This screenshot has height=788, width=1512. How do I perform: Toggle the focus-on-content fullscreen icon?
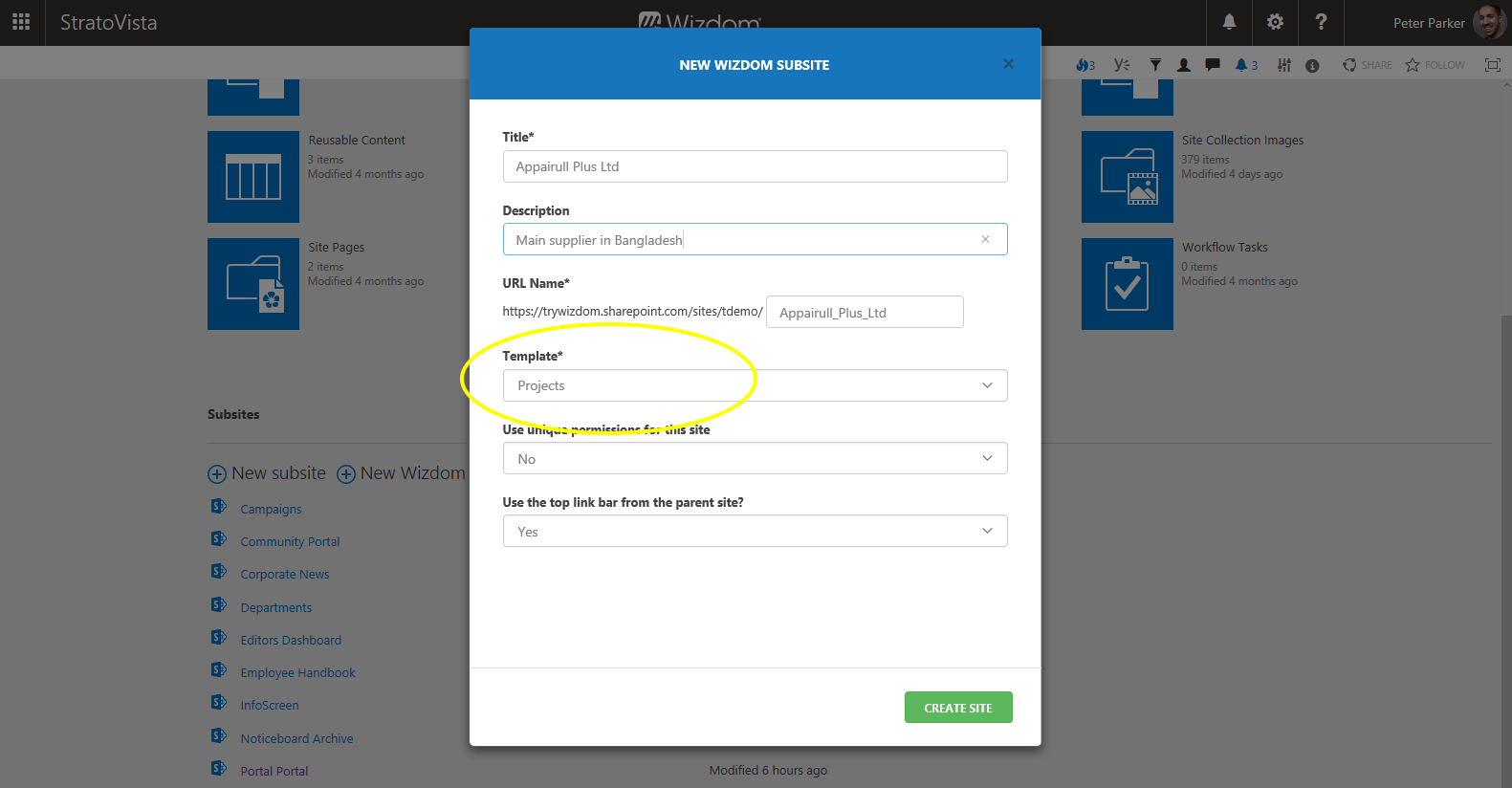(1492, 65)
